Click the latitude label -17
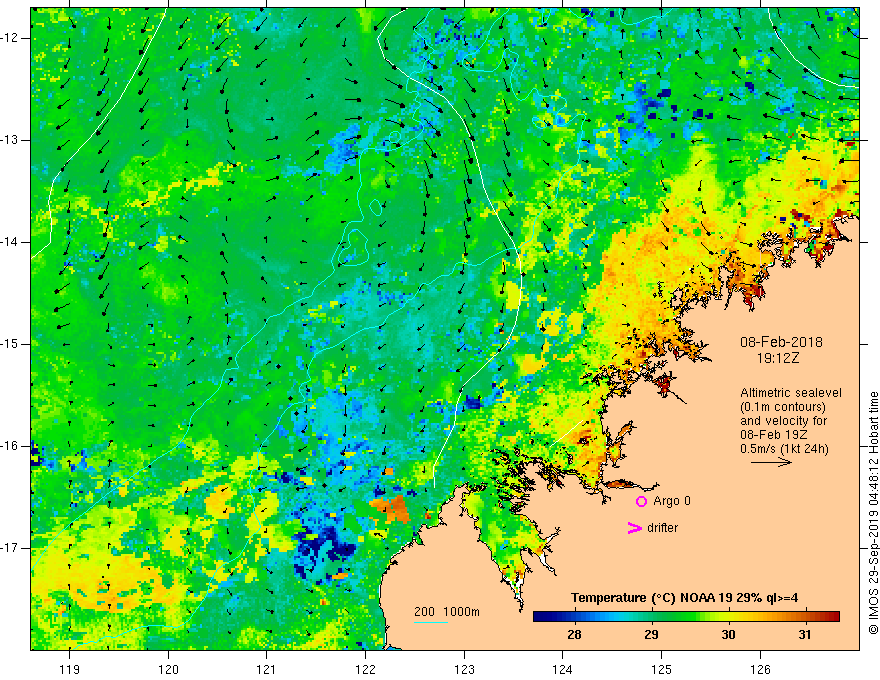 click(10, 548)
